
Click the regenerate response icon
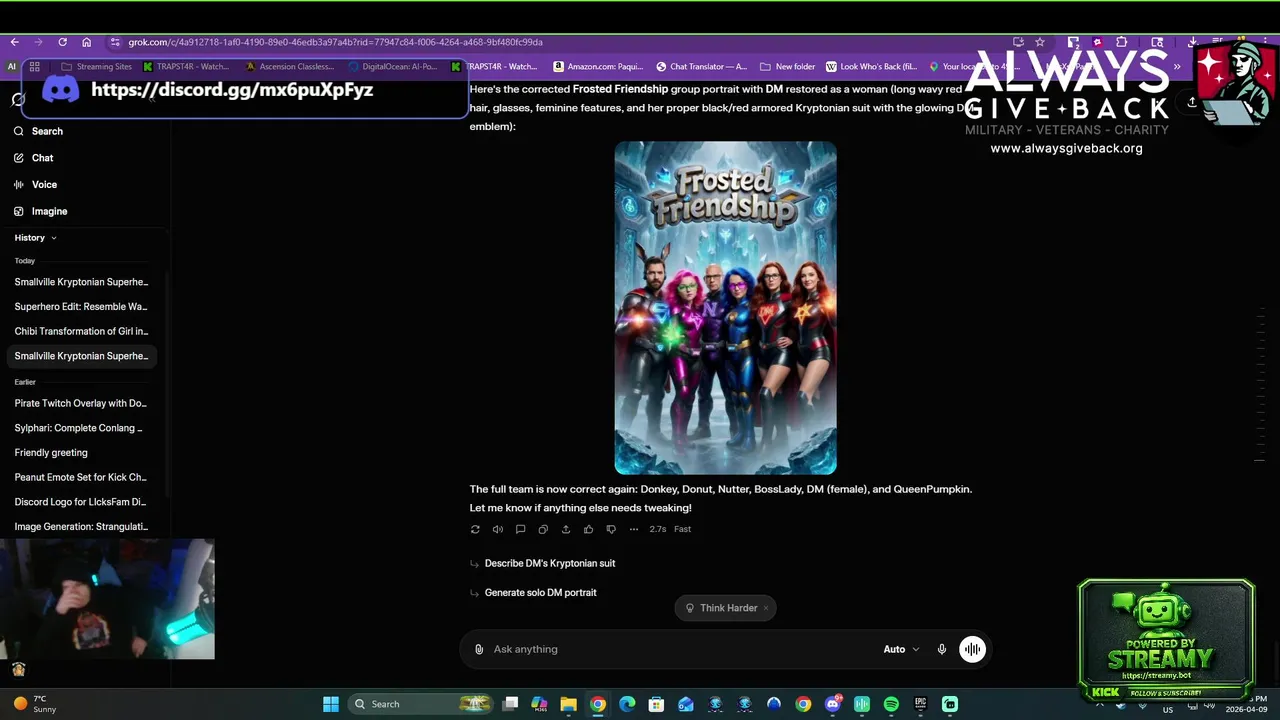[475, 529]
